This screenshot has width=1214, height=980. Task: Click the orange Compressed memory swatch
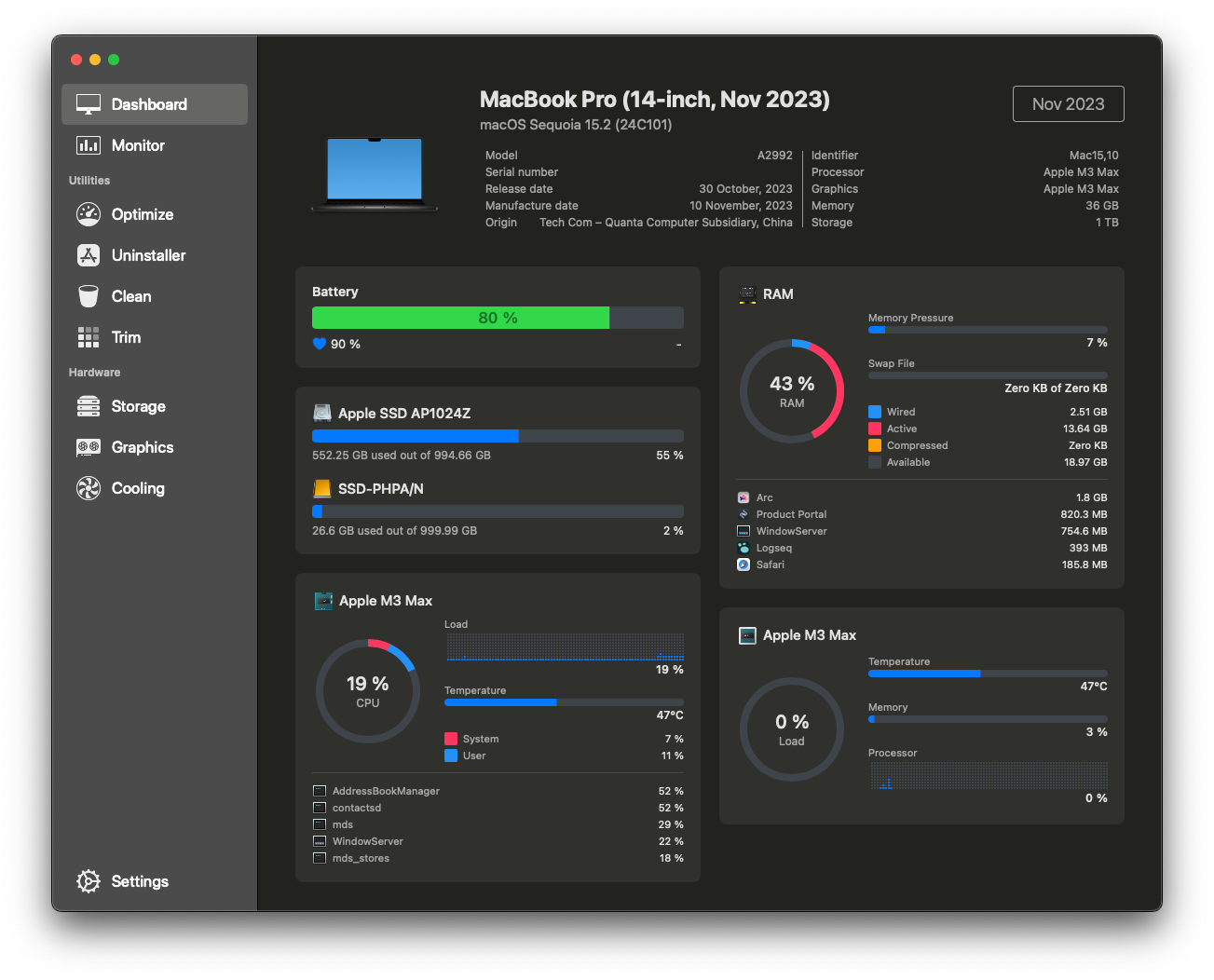[875, 445]
